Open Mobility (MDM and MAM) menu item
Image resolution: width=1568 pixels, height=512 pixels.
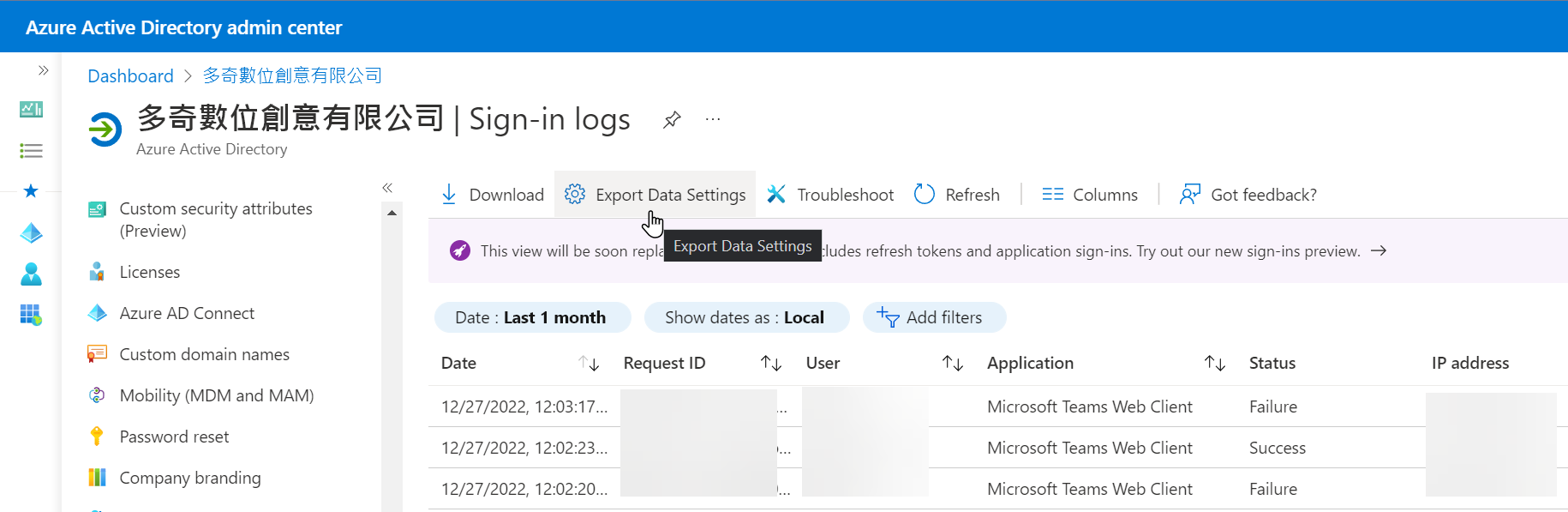tap(217, 395)
